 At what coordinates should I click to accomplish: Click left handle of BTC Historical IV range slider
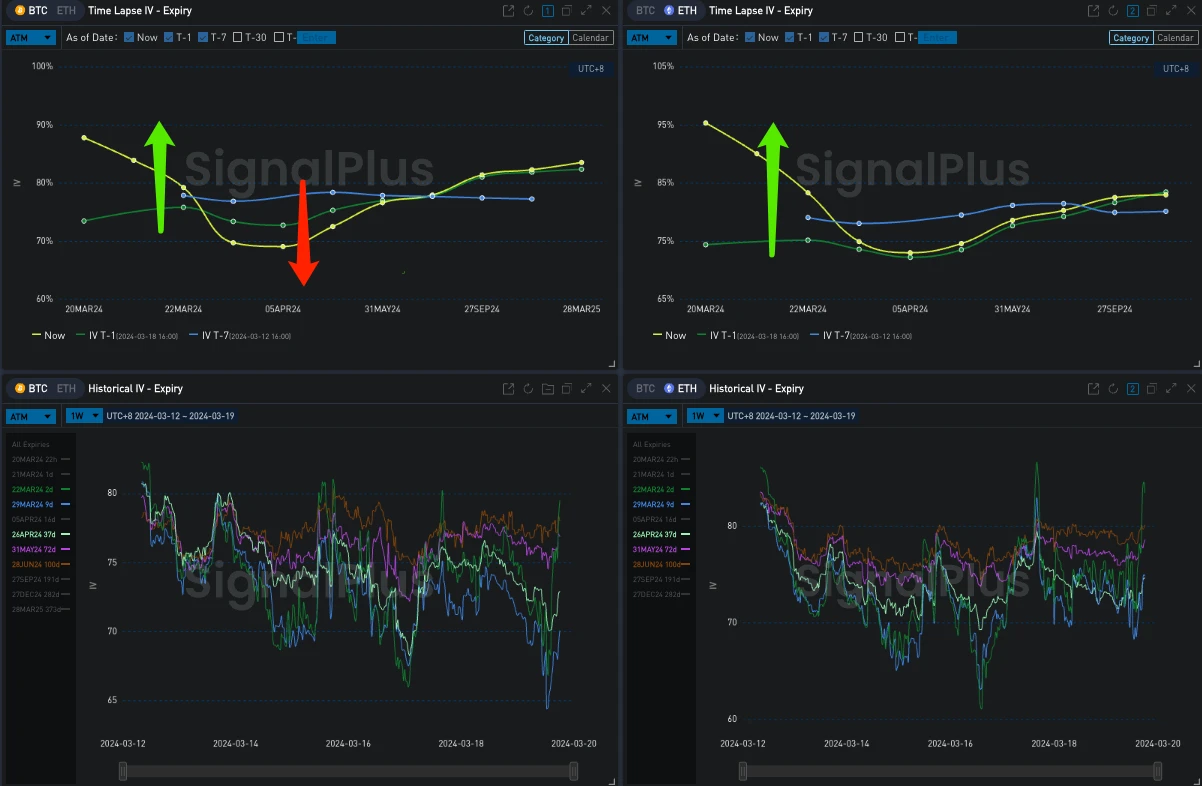tap(123, 771)
